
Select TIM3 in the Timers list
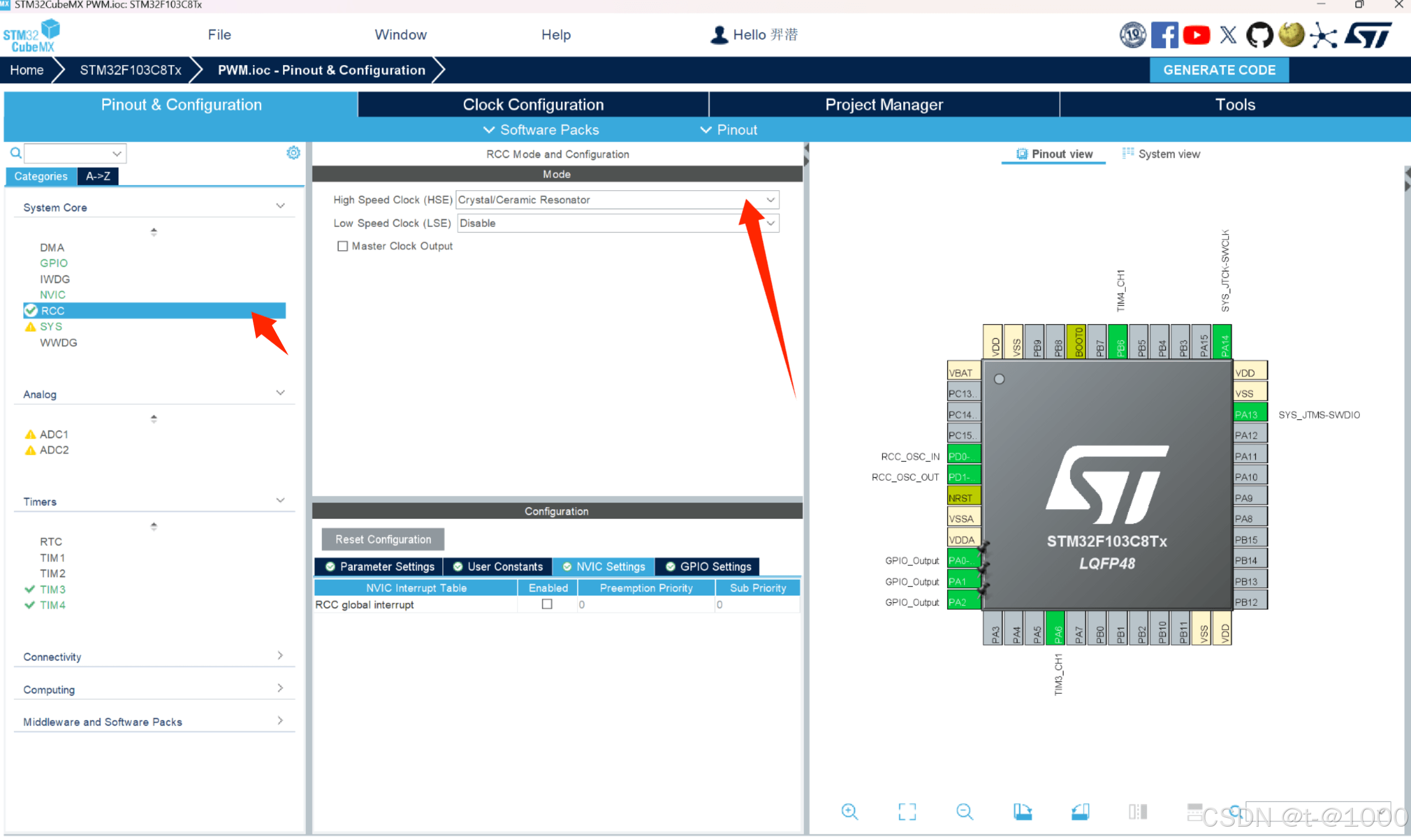(x=53, y=589)
